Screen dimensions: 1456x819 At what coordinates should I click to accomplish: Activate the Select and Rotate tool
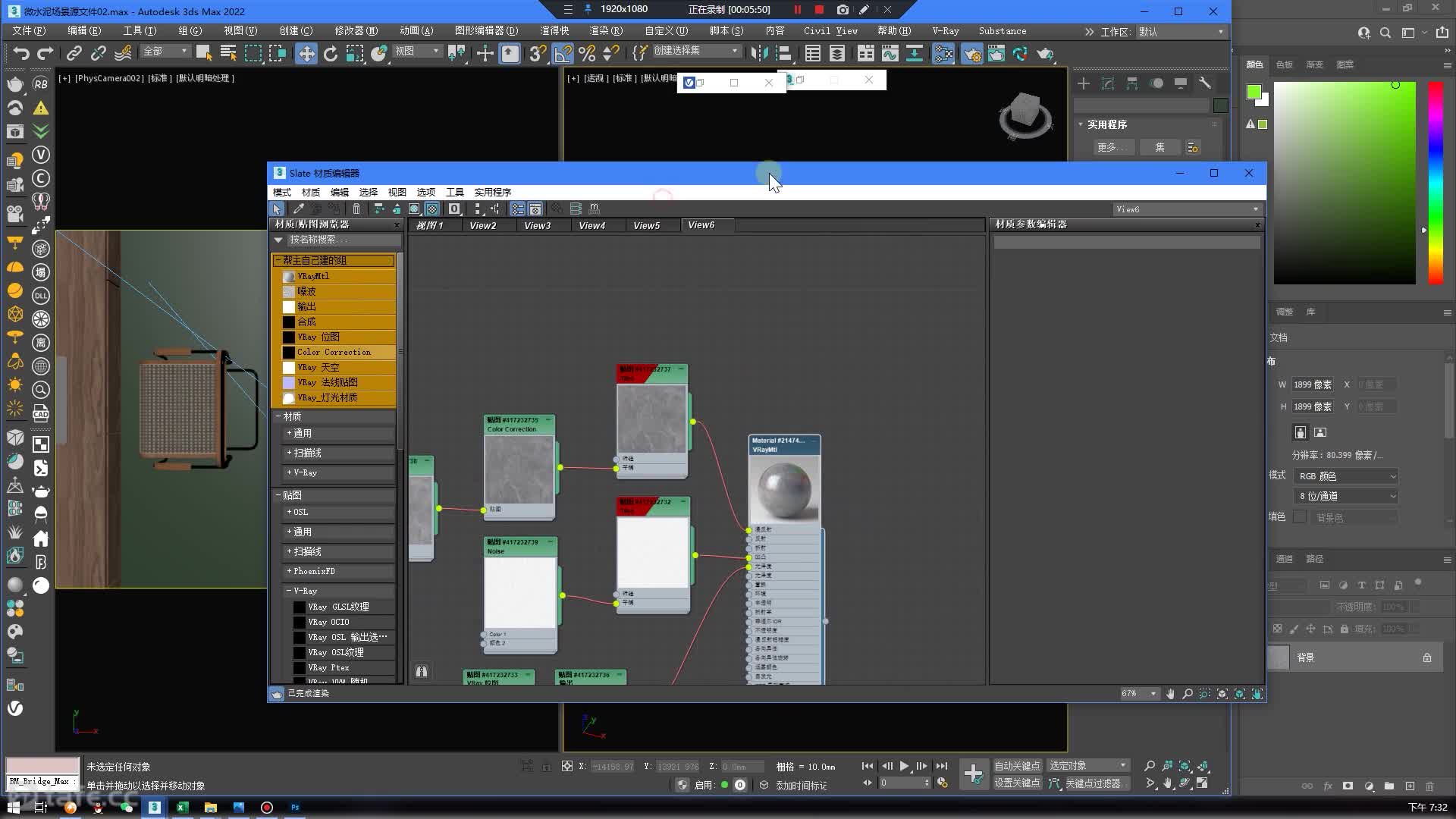click(331, 53)
